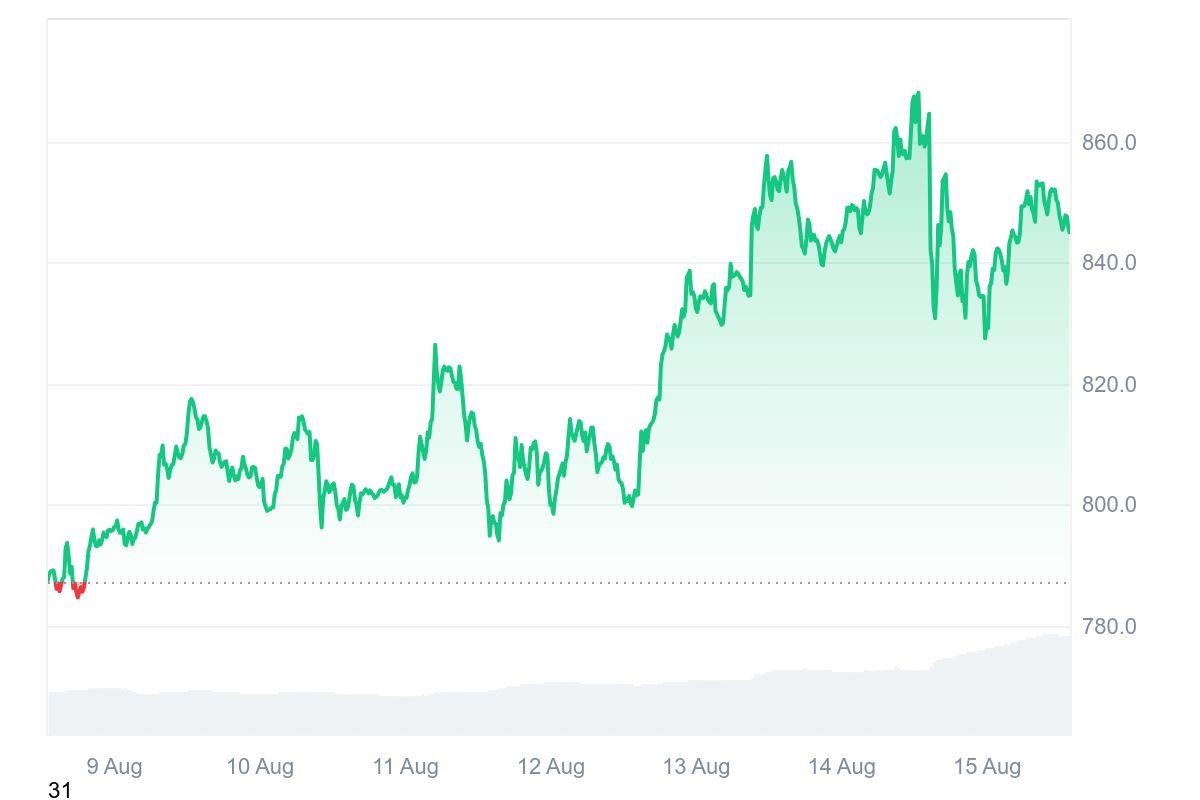The height and width of the screenshot is (800, 1200).
Task: Click the right end of the green price line
Action: [1068, 230]
